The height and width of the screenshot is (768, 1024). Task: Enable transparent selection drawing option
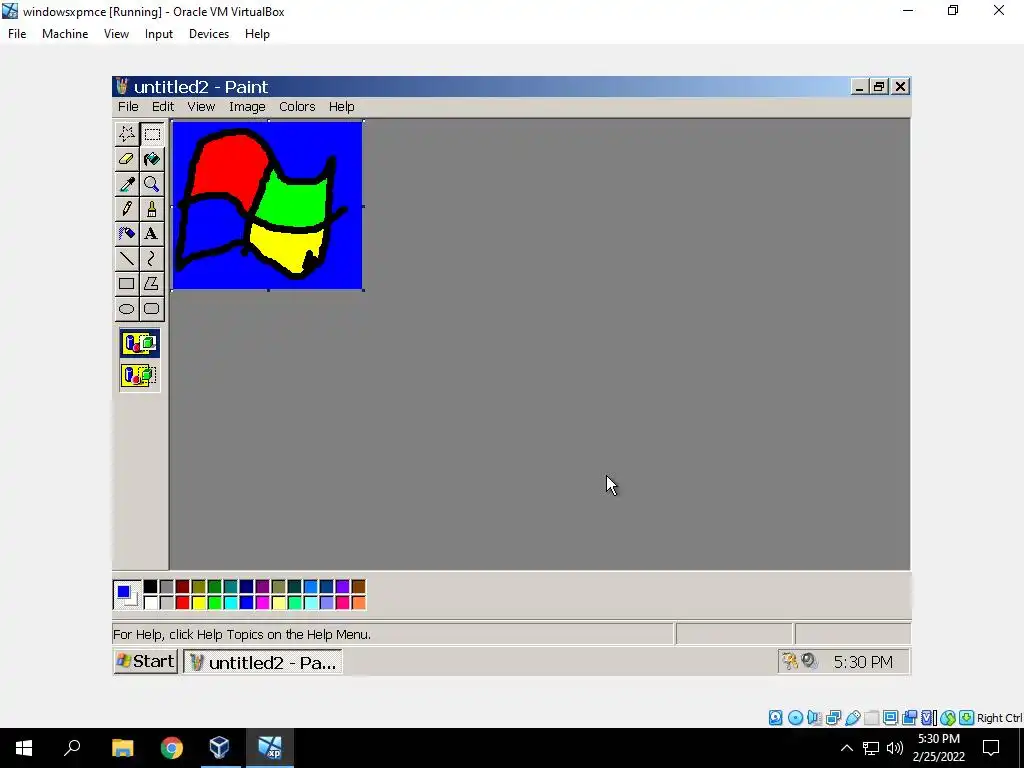tap(140, 376)
